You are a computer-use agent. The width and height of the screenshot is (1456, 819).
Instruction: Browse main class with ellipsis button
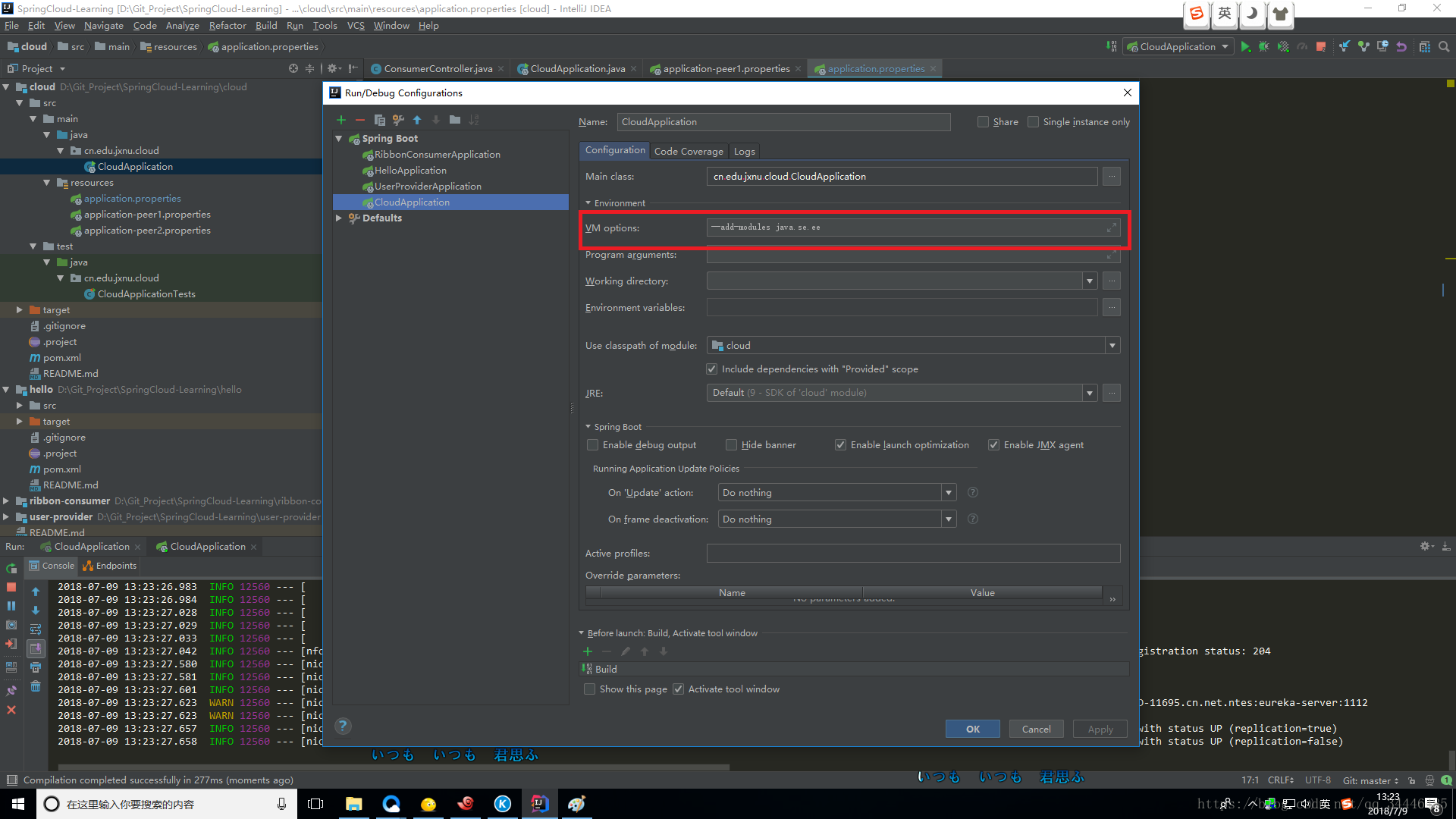(1112, 177)
